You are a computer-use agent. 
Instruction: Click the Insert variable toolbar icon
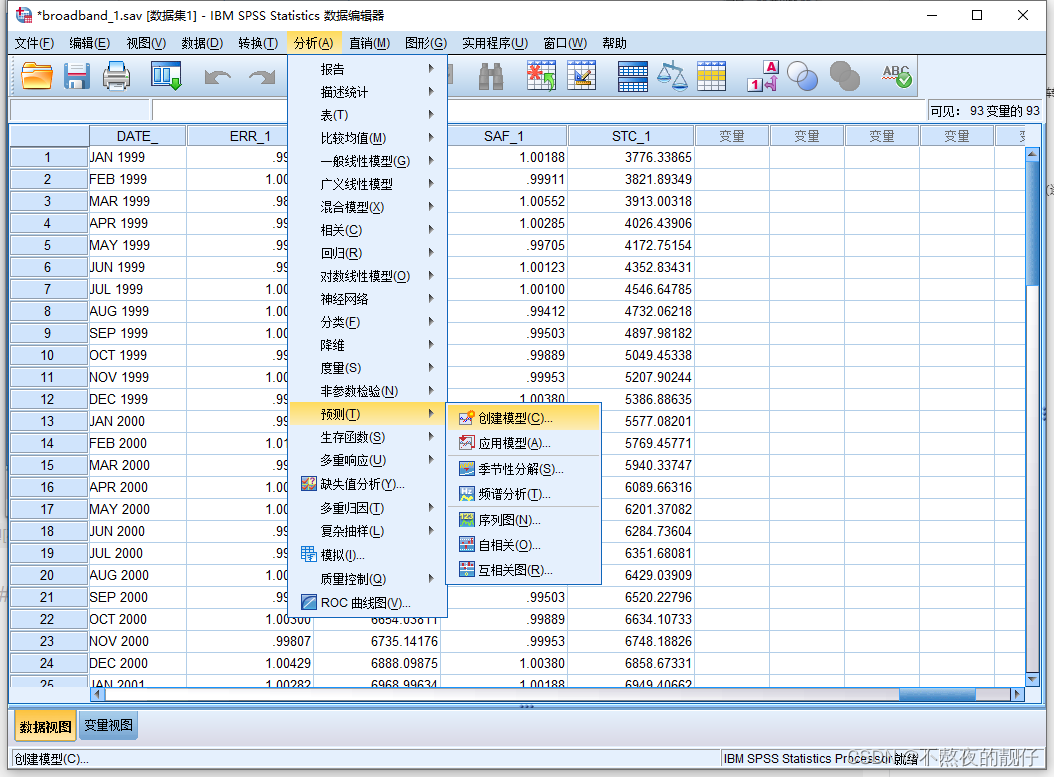click(581, 75)
